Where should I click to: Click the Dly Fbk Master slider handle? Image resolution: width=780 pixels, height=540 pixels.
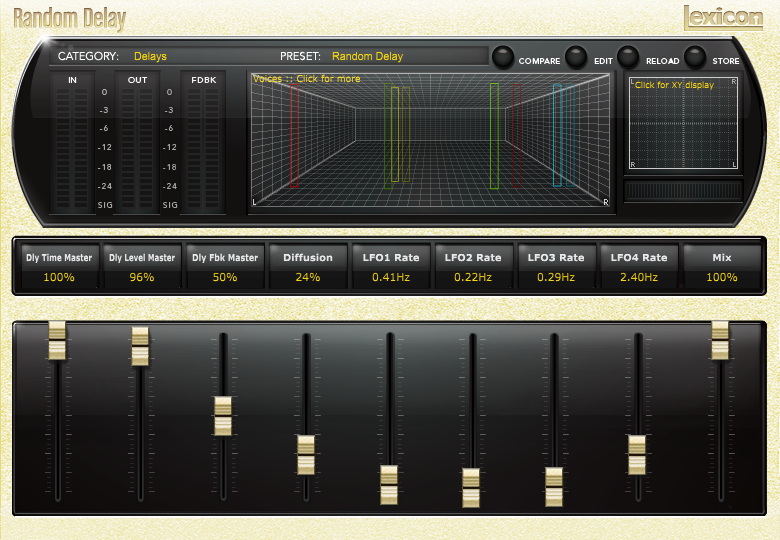[x=223, y=416]
